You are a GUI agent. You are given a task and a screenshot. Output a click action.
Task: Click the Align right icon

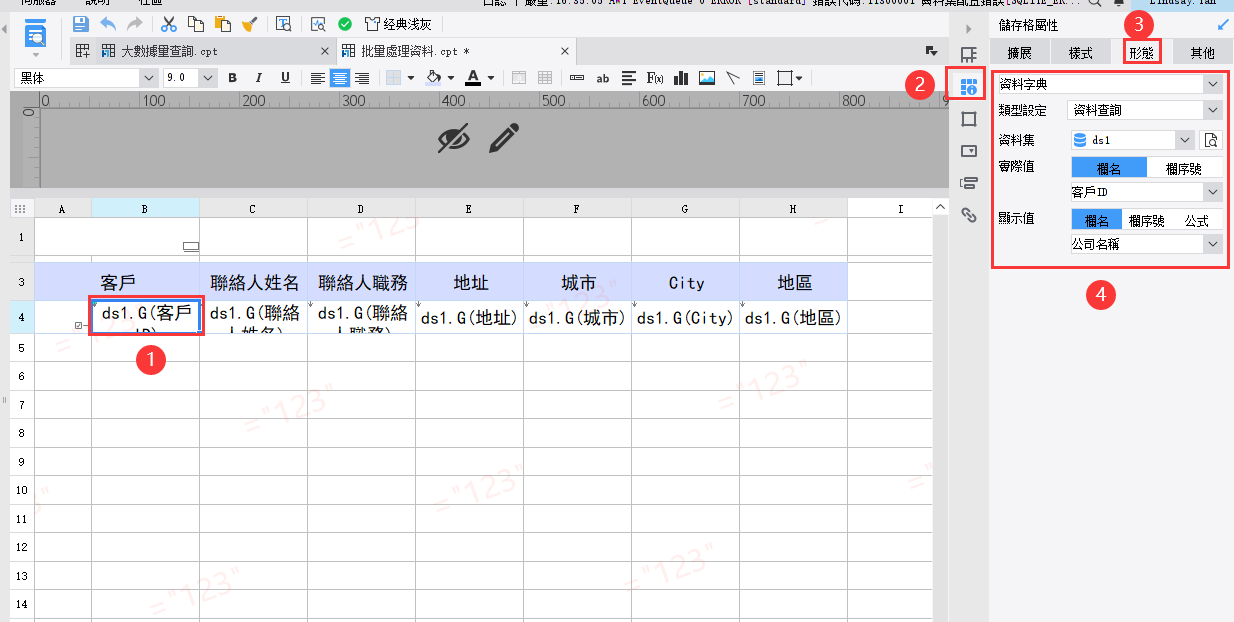tap(362, 77)
